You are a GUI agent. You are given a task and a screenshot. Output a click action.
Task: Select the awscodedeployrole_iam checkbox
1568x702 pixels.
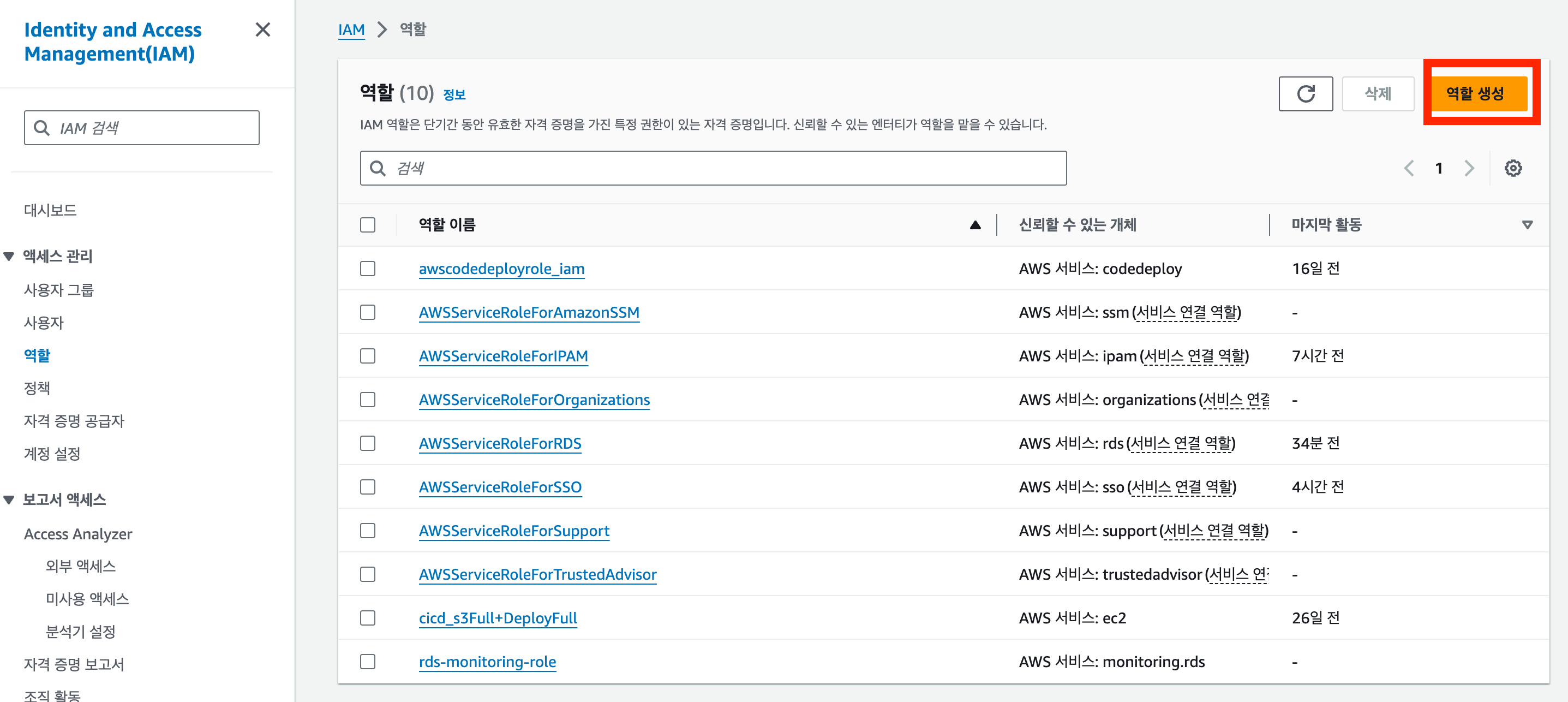[x=367, y=269]
